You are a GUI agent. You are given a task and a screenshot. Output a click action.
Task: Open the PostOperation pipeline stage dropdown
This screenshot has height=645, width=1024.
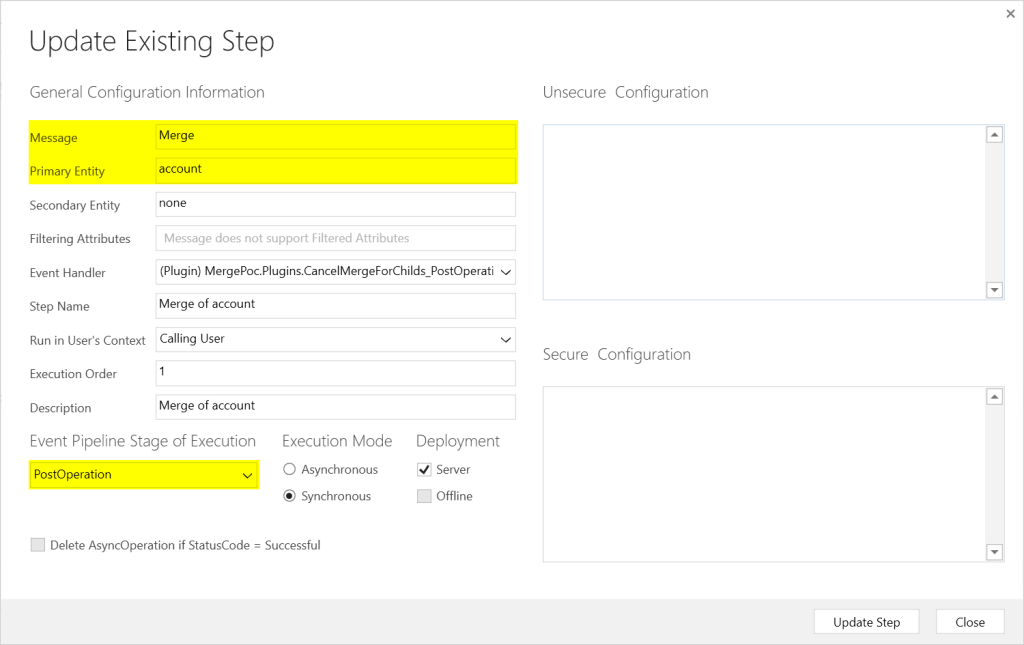click(x=247, y=475)
